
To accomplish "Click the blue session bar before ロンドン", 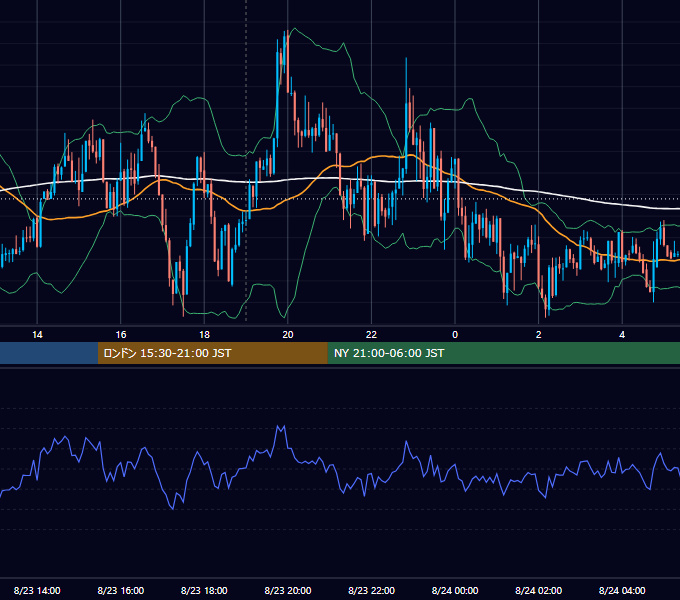I will [49, 353].
